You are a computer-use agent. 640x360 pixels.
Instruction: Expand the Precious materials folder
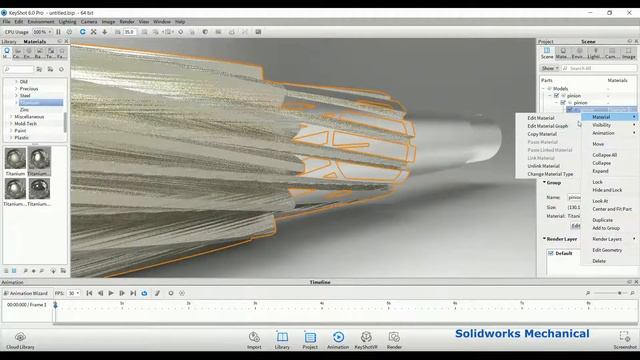[16, 89]
